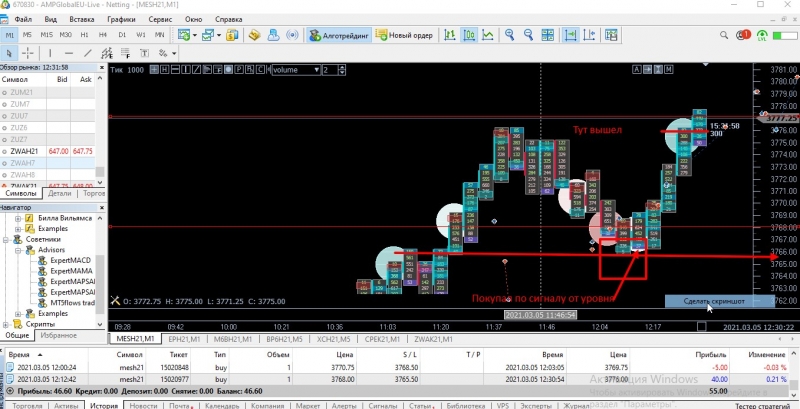Click the 'M' button on chart top
800x409 pixels.
pos(668,70)
